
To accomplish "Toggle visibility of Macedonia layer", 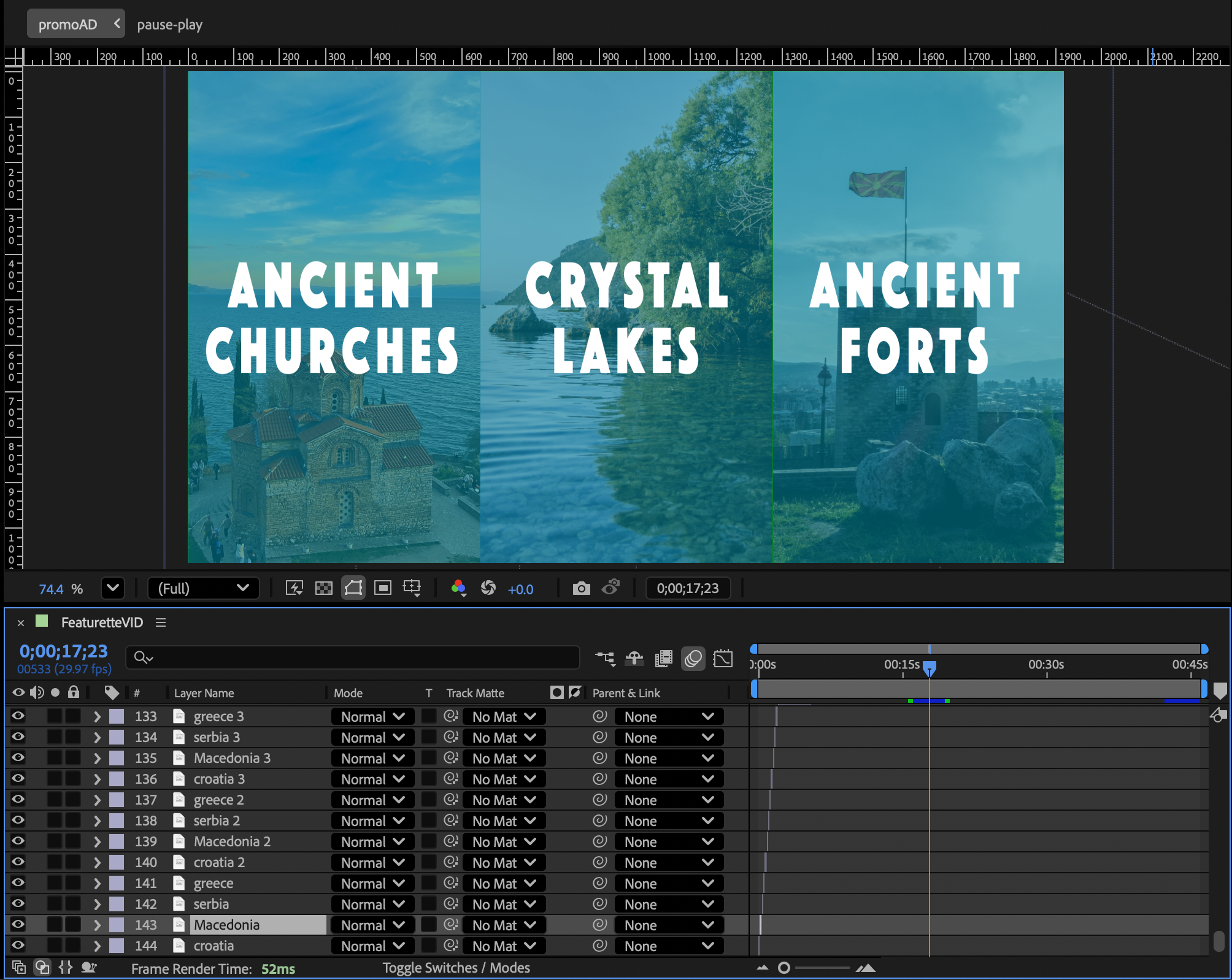I will click(x=18, y=924).
